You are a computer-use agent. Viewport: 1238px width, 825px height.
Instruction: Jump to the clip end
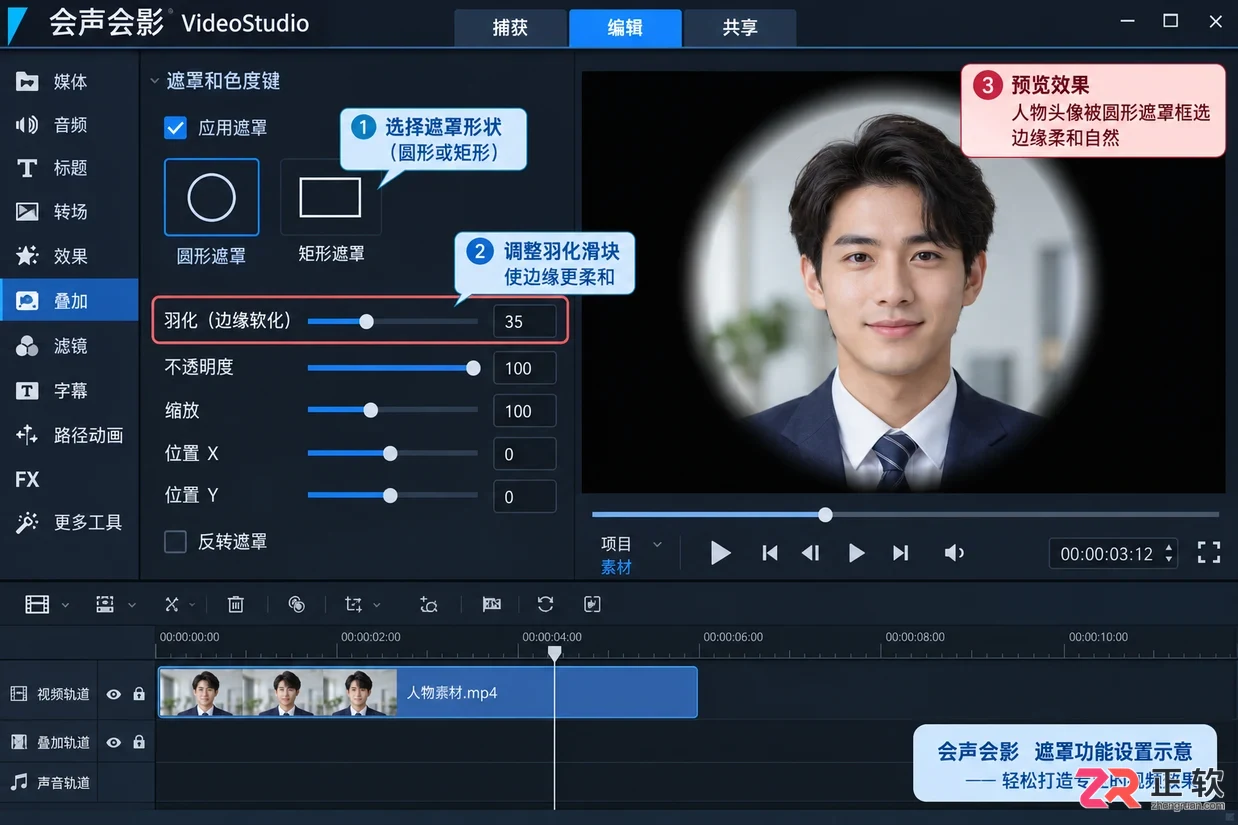[900, 553]
